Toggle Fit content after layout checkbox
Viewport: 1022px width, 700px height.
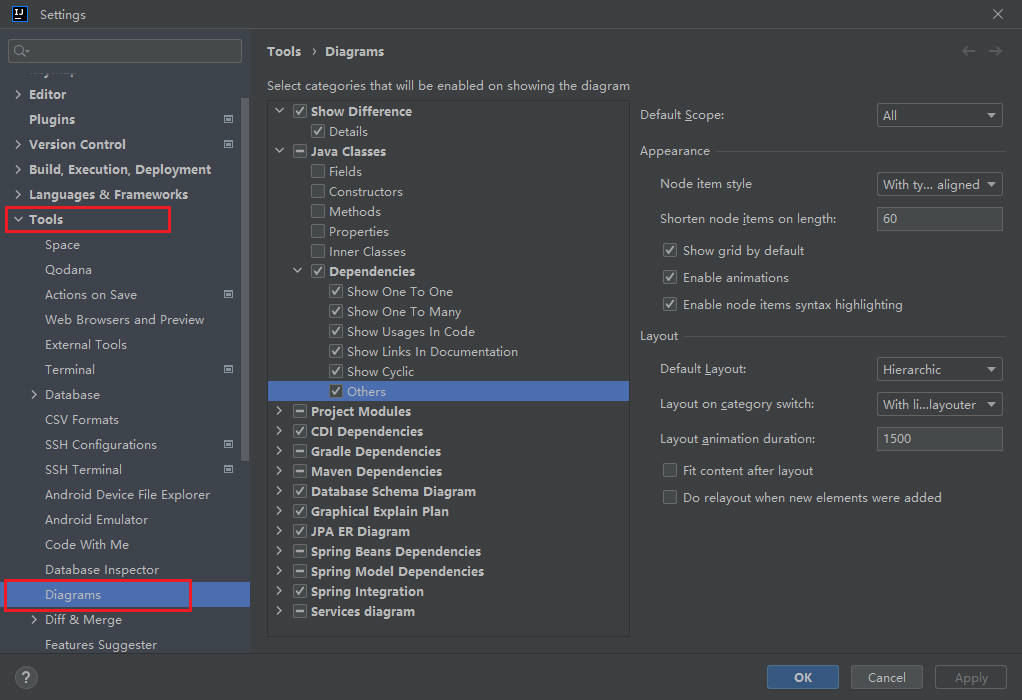coord(670,470)
